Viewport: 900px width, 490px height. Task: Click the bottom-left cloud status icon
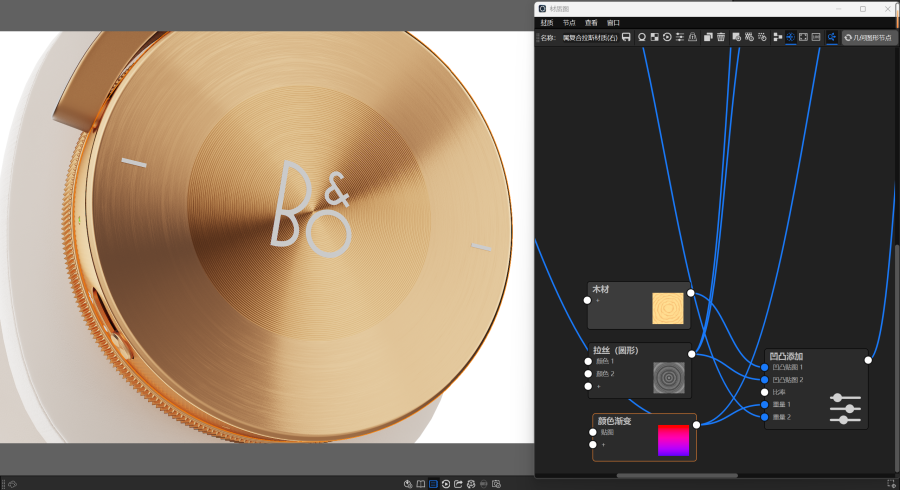coord(12,484)
